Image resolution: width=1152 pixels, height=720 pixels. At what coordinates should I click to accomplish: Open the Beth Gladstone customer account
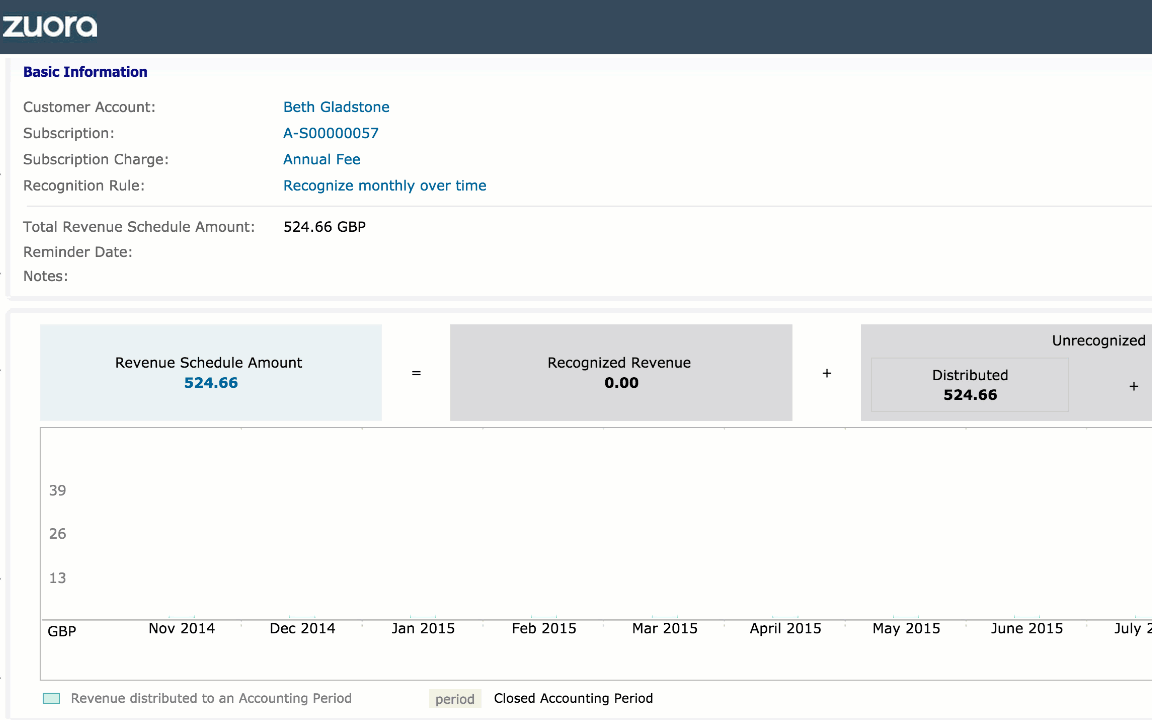click(x=336, y=107)
